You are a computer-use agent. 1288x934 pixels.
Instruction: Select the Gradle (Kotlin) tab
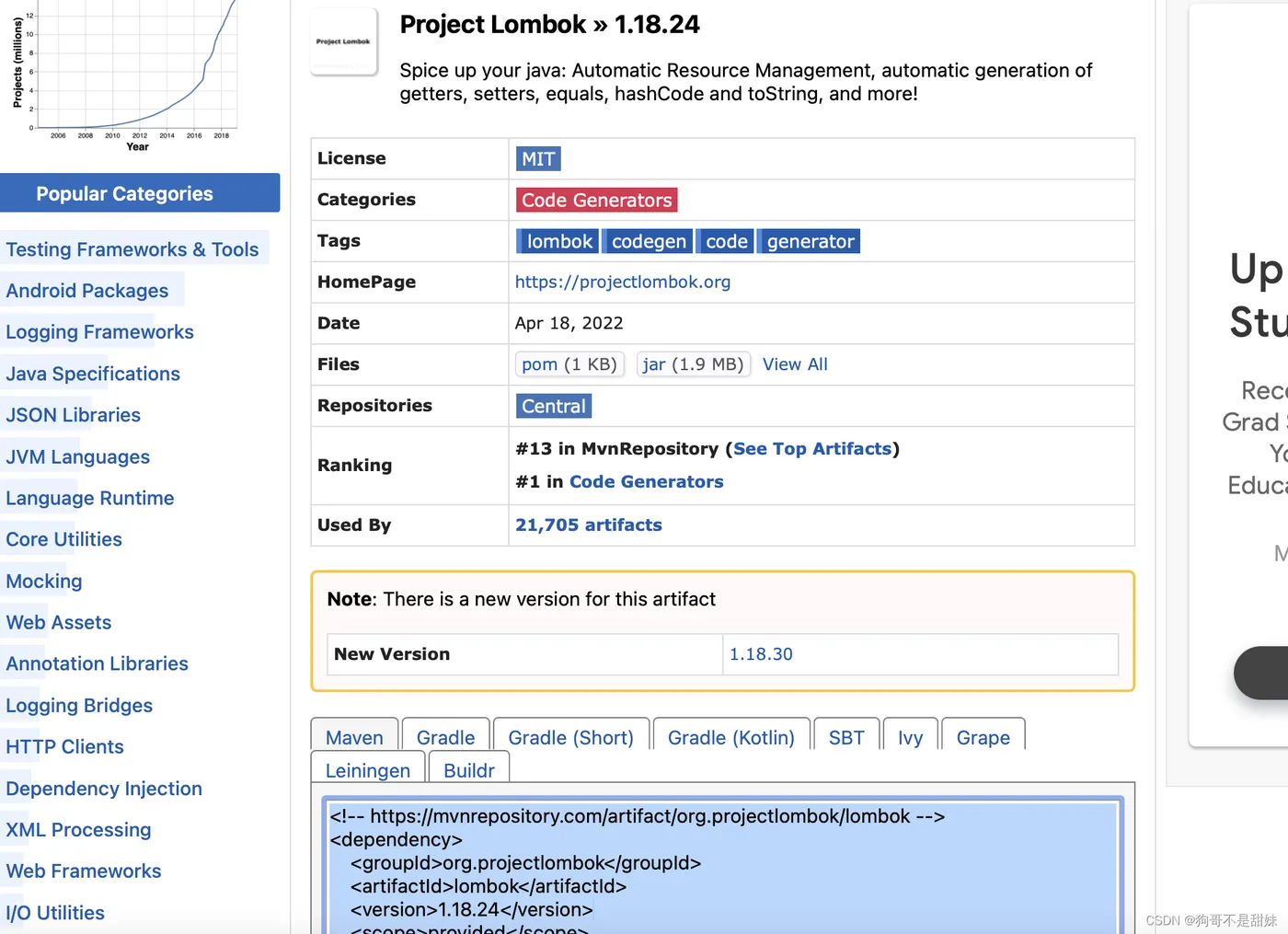click(730, 737)
